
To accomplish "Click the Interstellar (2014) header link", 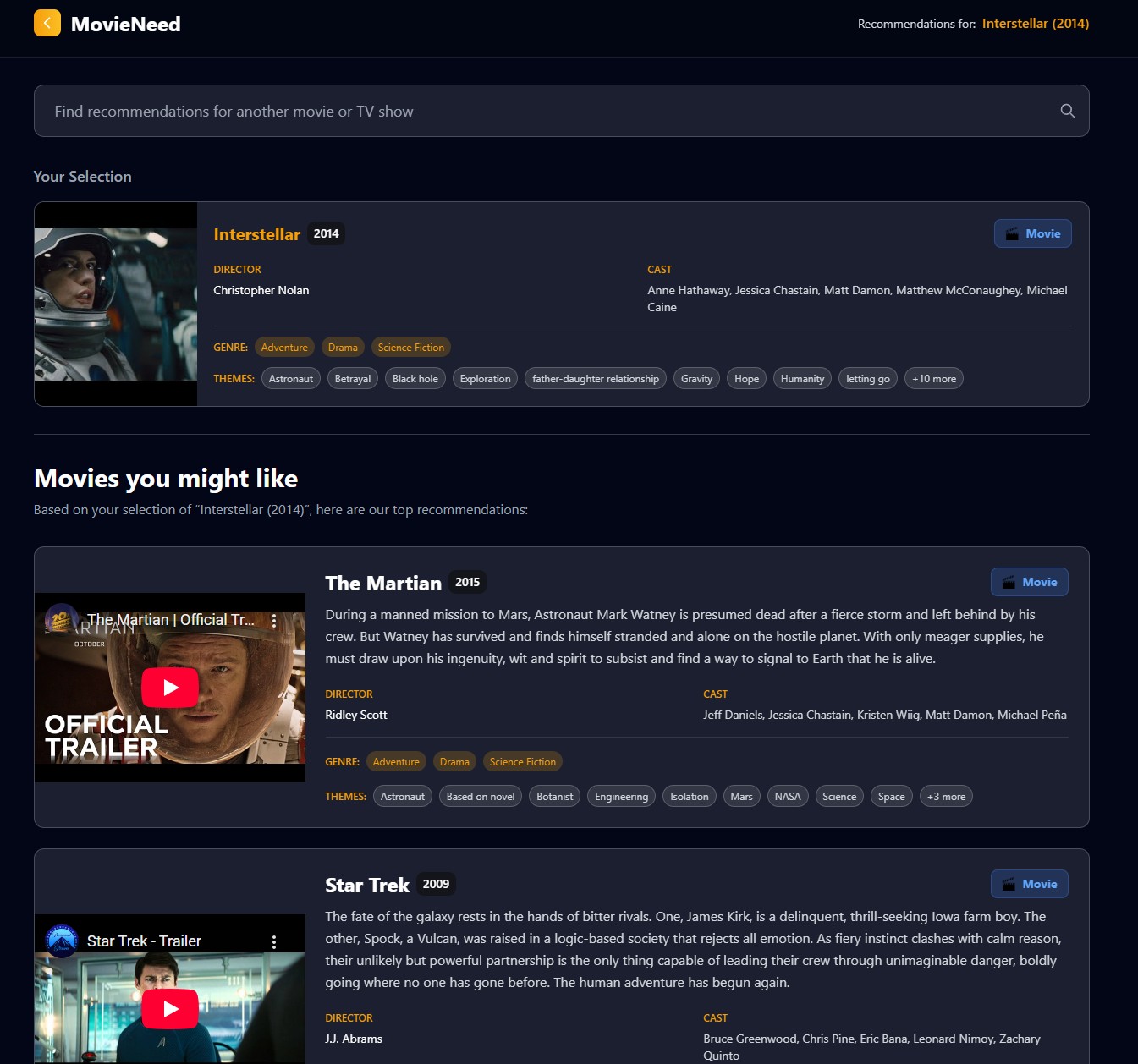I will pos(1035,24).
